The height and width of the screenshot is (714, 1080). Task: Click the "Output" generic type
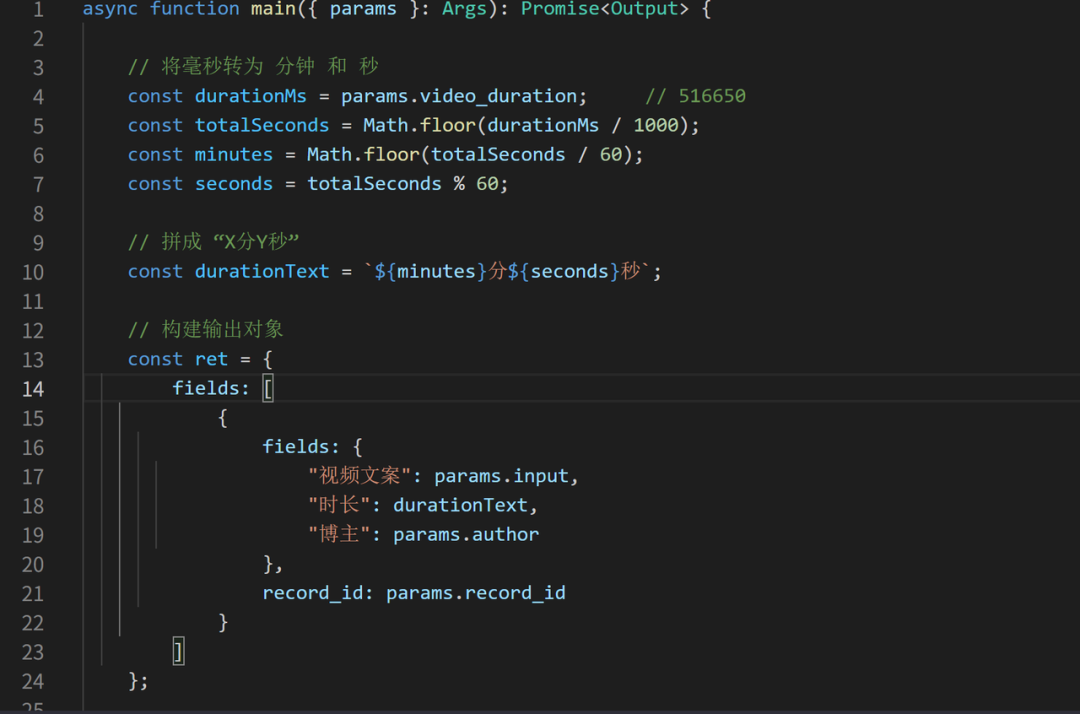(645, 9)
